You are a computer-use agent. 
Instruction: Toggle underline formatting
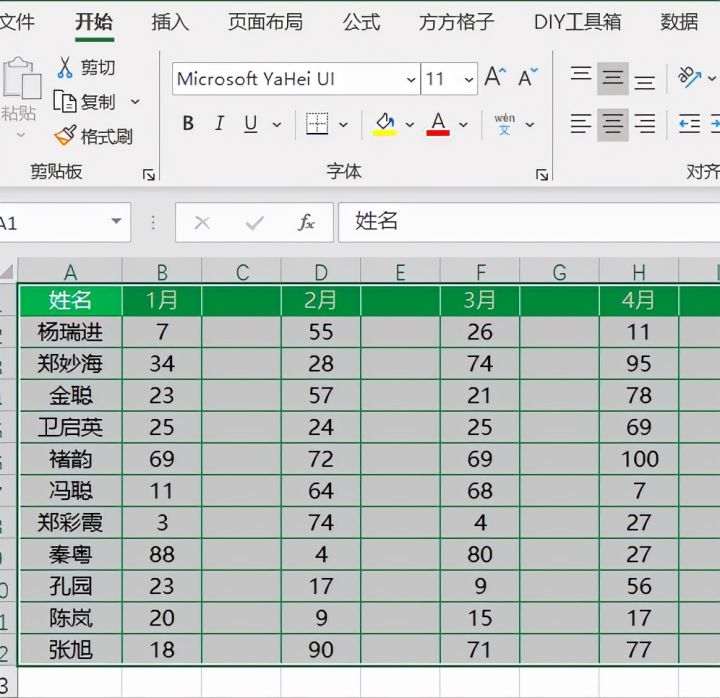(x=251, y=124)
